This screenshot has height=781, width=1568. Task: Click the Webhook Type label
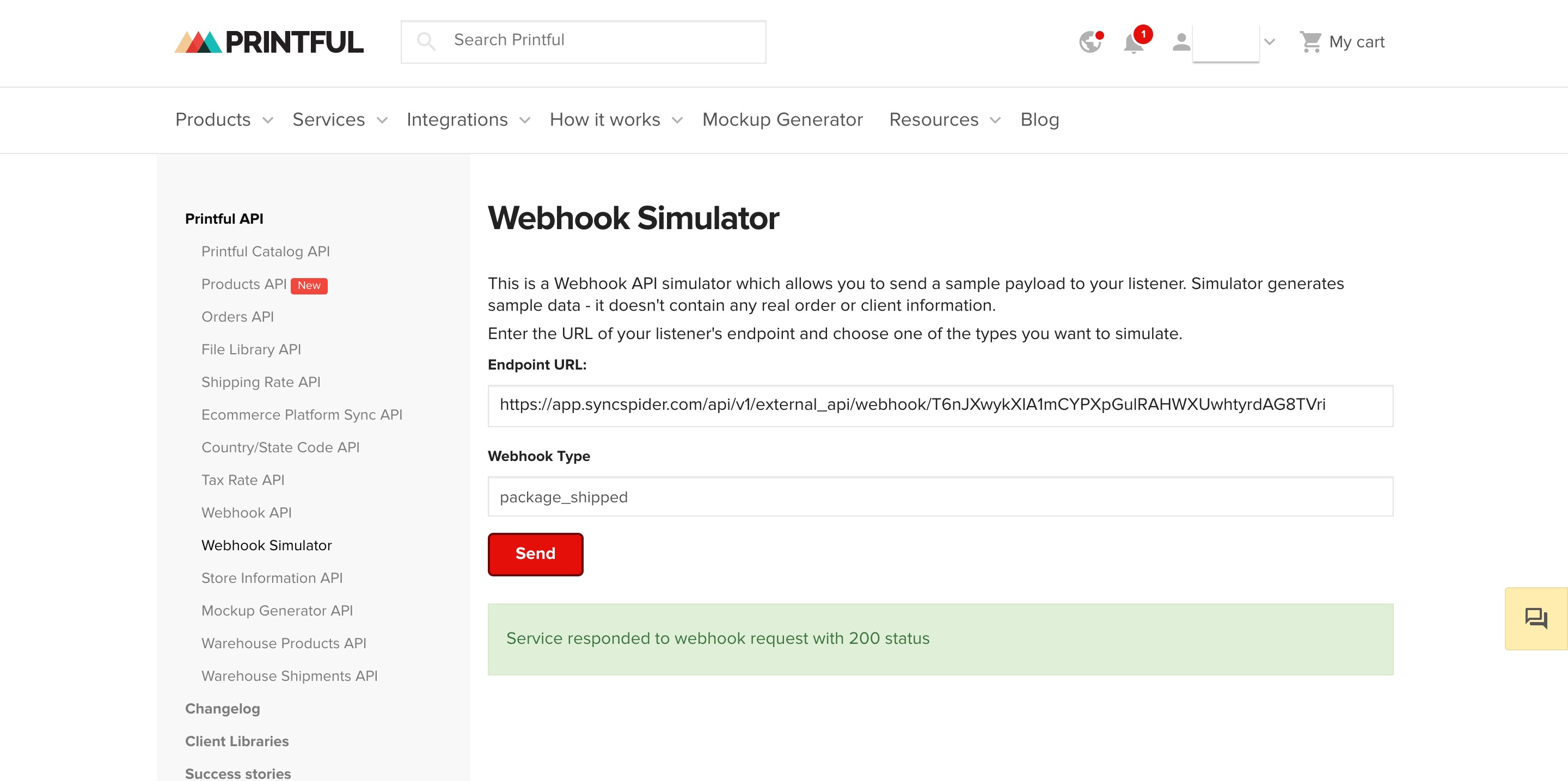pos(538,456)
